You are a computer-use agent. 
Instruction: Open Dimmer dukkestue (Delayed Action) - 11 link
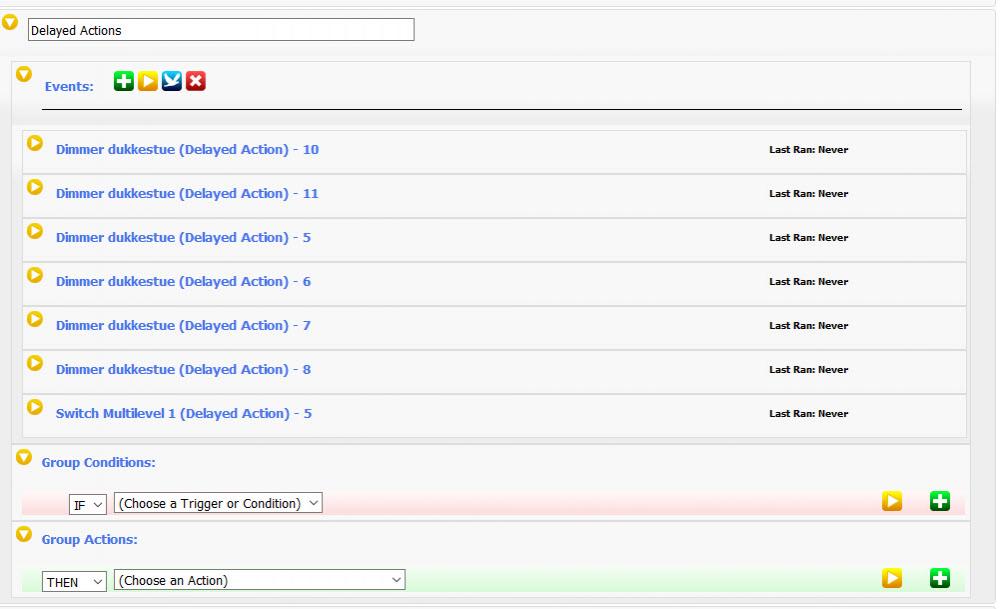click(187, 194)
